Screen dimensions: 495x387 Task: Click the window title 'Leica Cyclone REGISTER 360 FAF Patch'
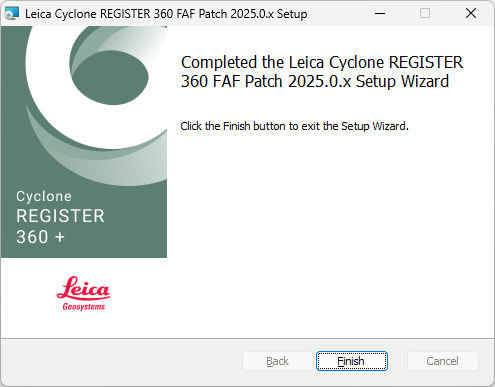(166, 14)
